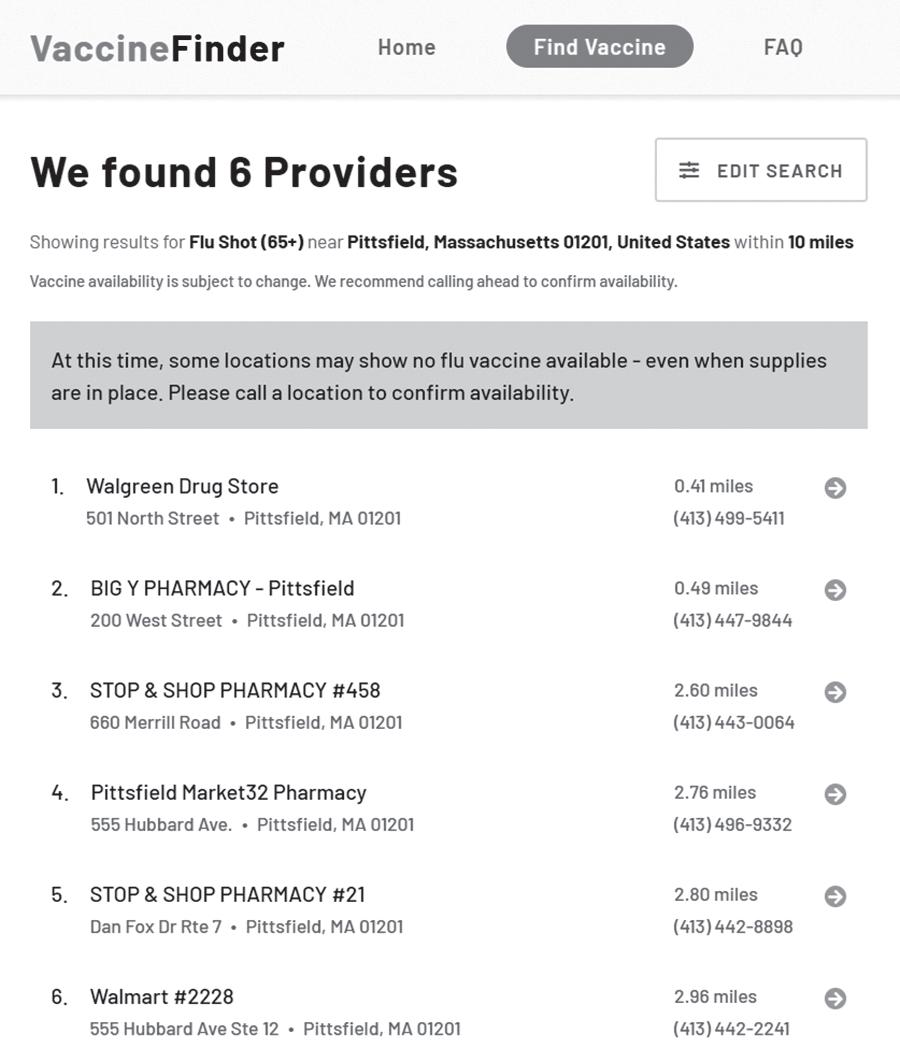Click the flu vaccine availability notice banner
The width and height of the screenshot is (900, 1062).
click(x=448, y=376)
